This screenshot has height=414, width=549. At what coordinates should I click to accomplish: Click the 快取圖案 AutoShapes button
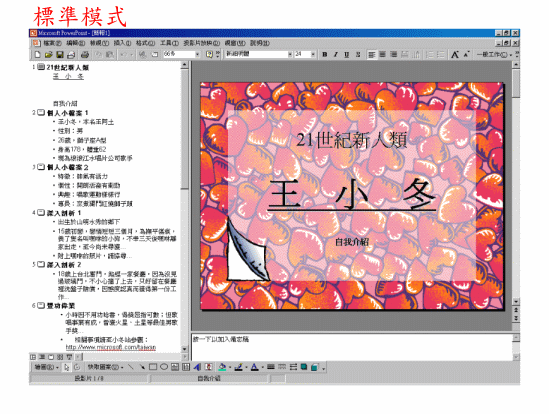point(105,367)
